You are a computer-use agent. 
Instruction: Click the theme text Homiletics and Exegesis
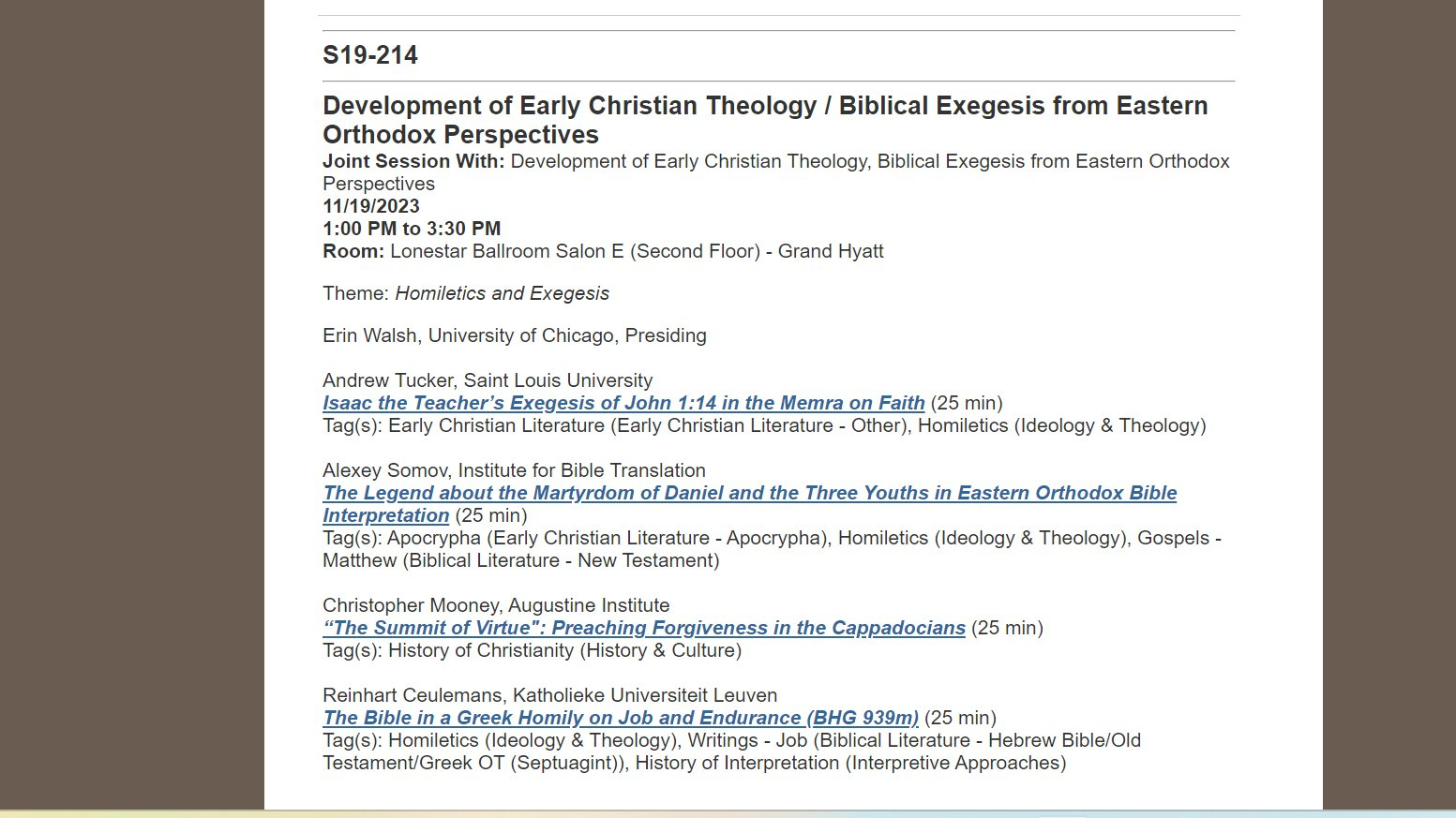point(502,293)
